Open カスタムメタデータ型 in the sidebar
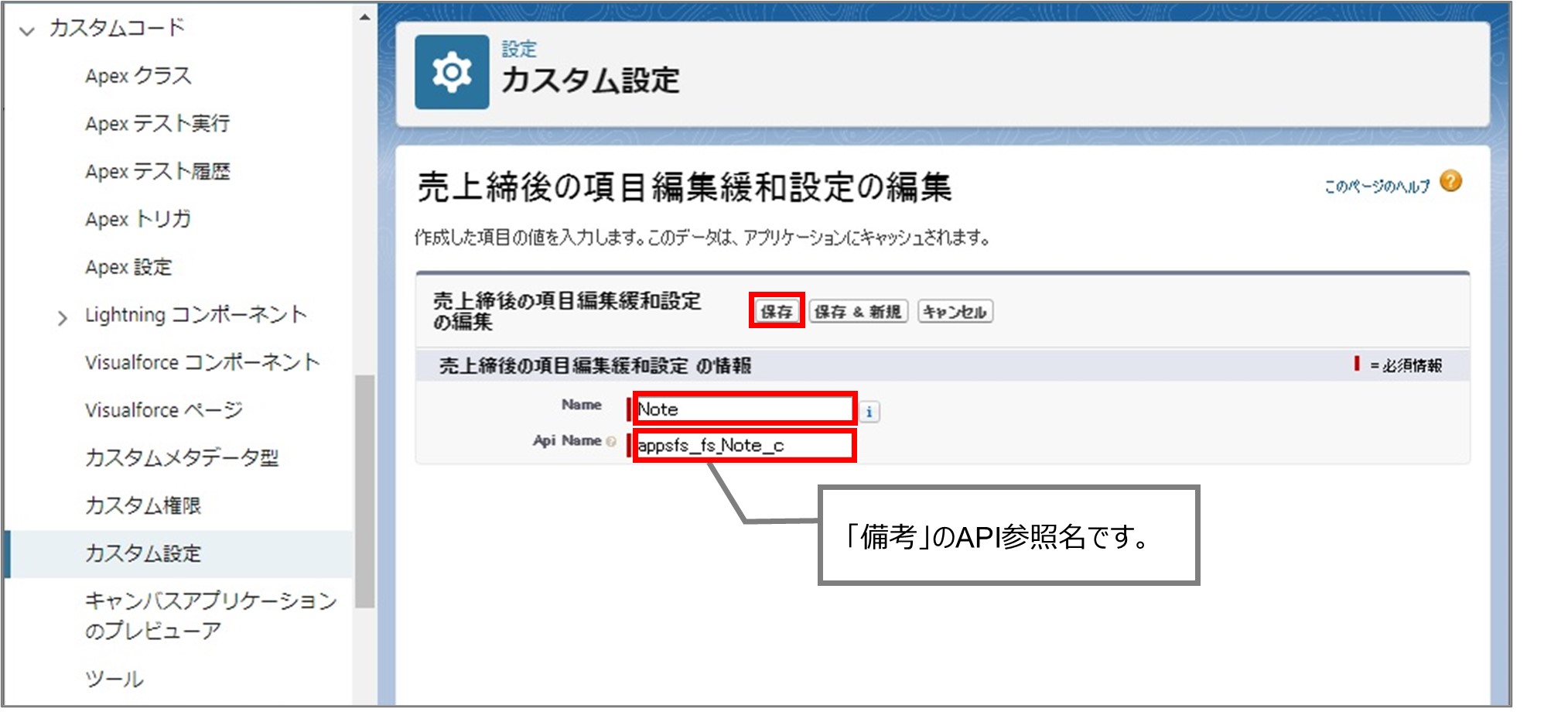The height and width of the screenshot is (712, 1568). 182,458
